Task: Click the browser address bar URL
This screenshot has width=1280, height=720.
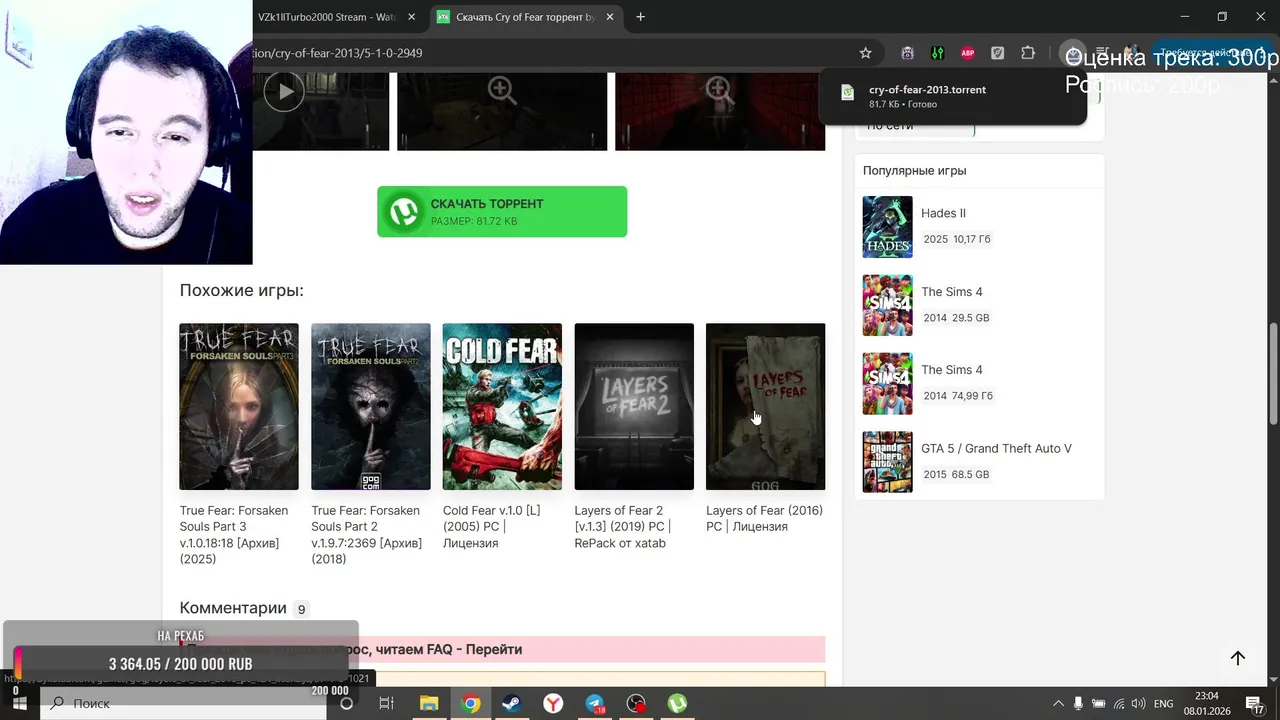Action: click(338, 53)
